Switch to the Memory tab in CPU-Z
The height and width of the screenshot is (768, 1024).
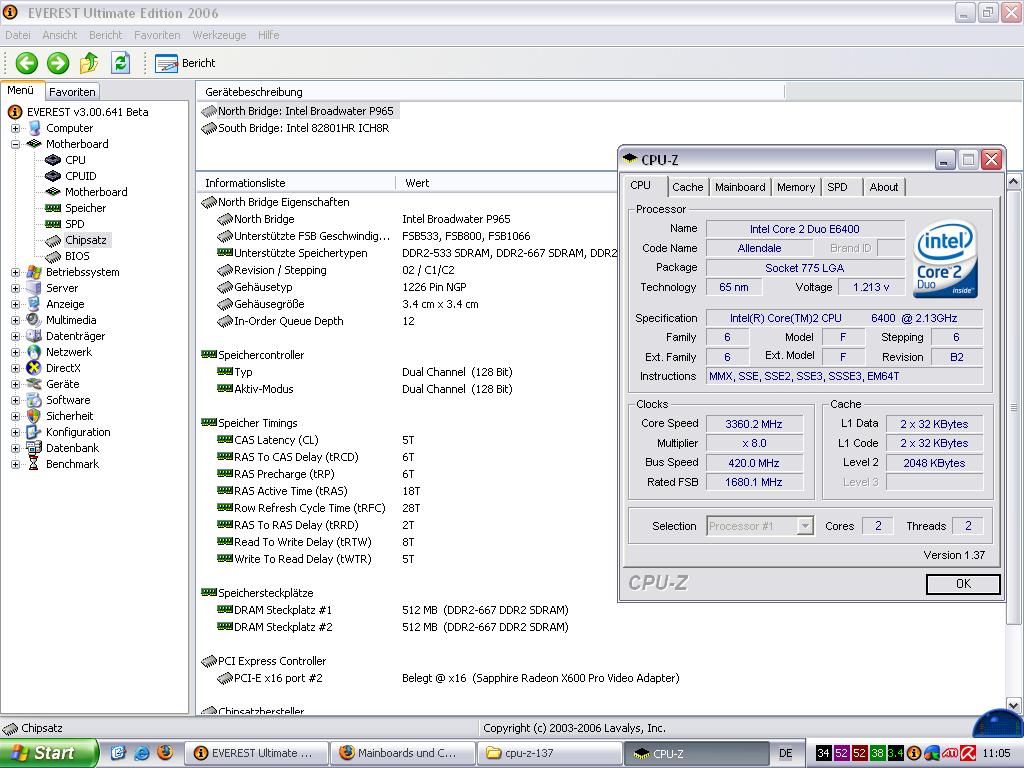click(795, 187)
